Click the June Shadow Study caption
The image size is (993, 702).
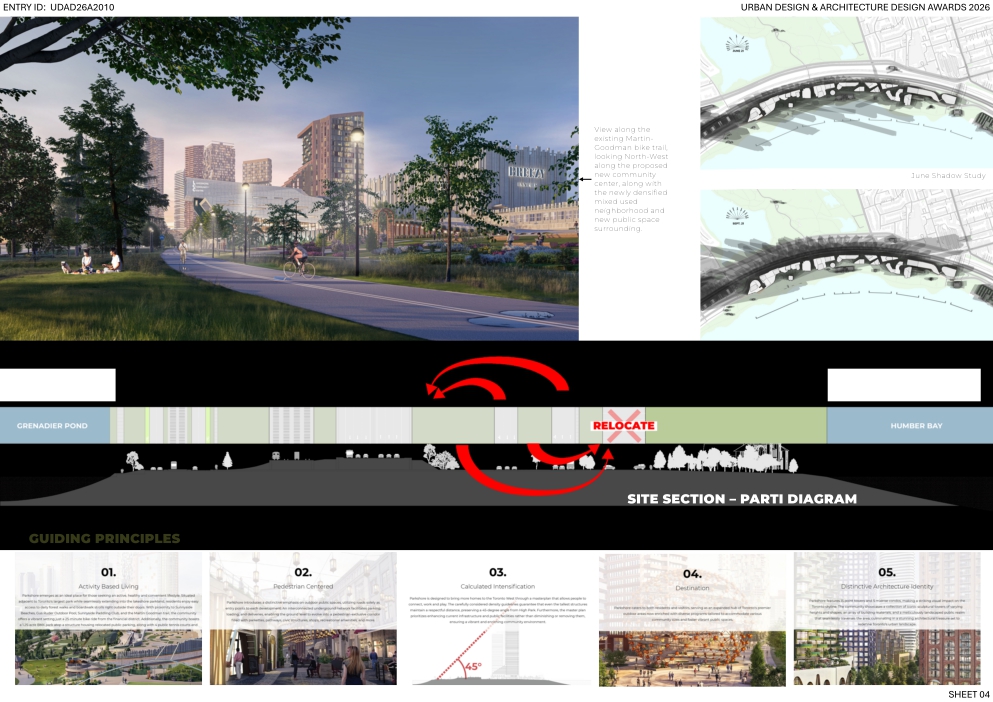[948, 175]
